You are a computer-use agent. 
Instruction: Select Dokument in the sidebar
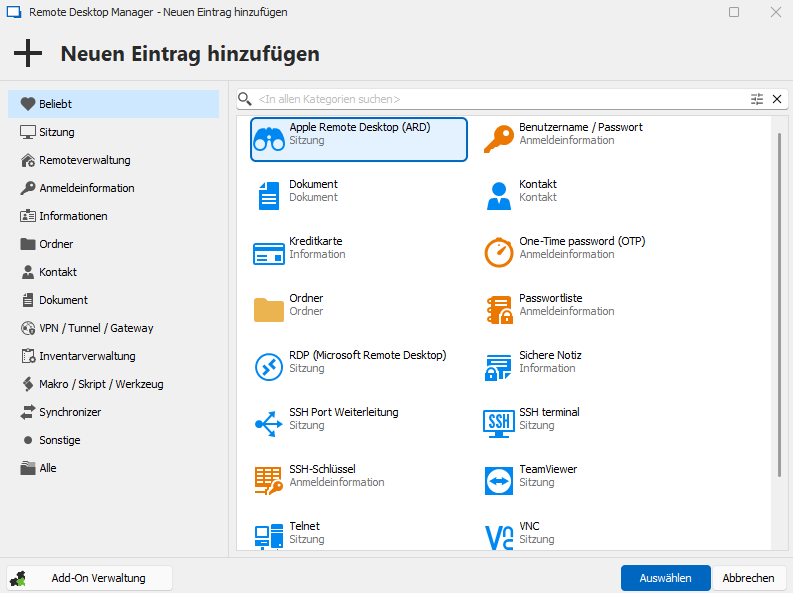[113, 300]
